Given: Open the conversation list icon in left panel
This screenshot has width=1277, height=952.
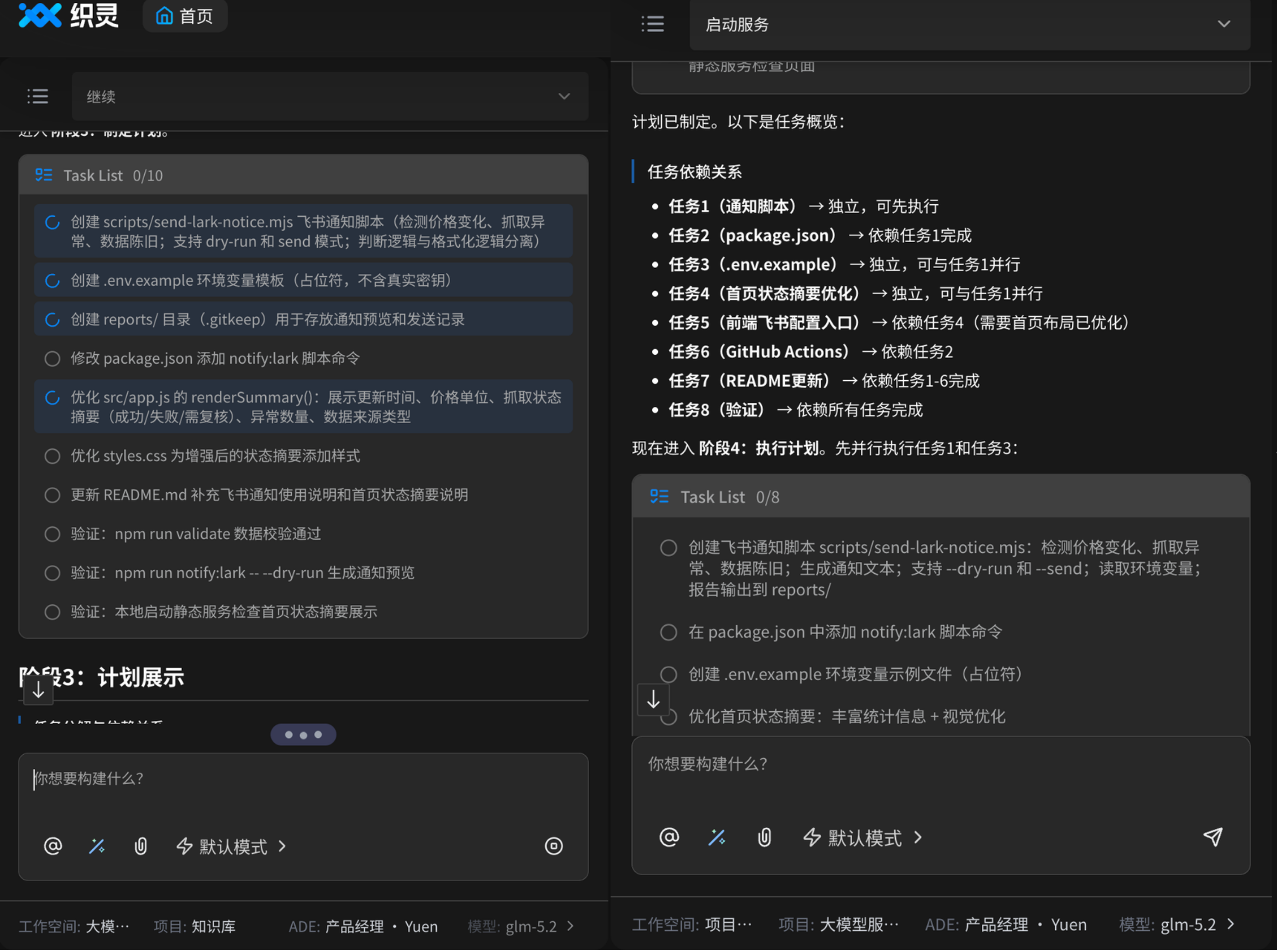Looking at the screenshot, I should tap(38, 96).
